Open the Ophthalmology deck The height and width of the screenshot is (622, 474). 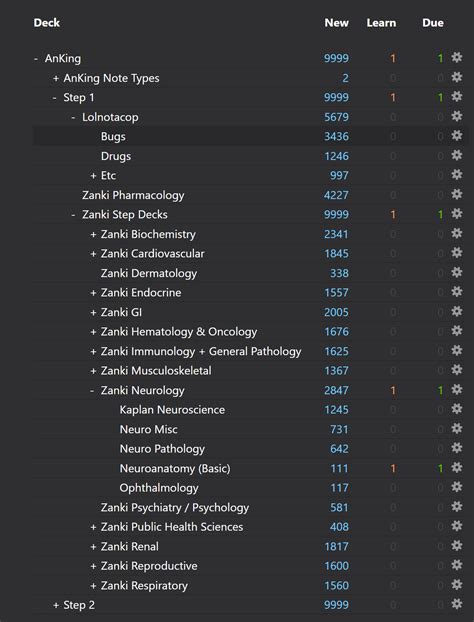coord(159,488)
